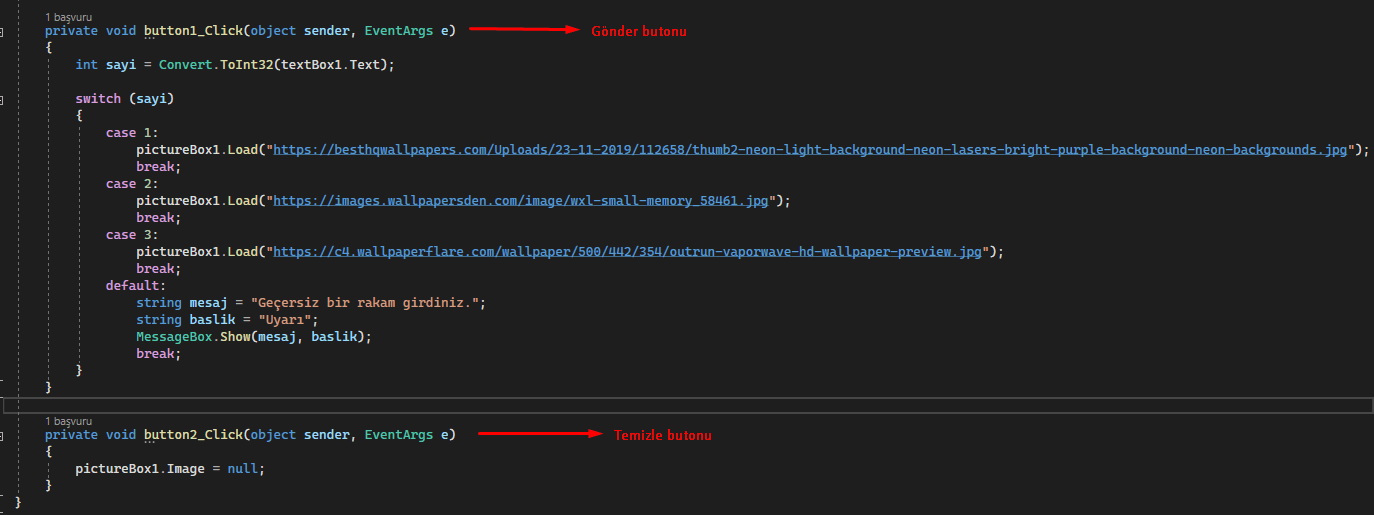This screenshot has height=515, width=1374.
Task: Open the '1 başvuru' CodeLens above button2_Click
Action: tap(68, 422)
